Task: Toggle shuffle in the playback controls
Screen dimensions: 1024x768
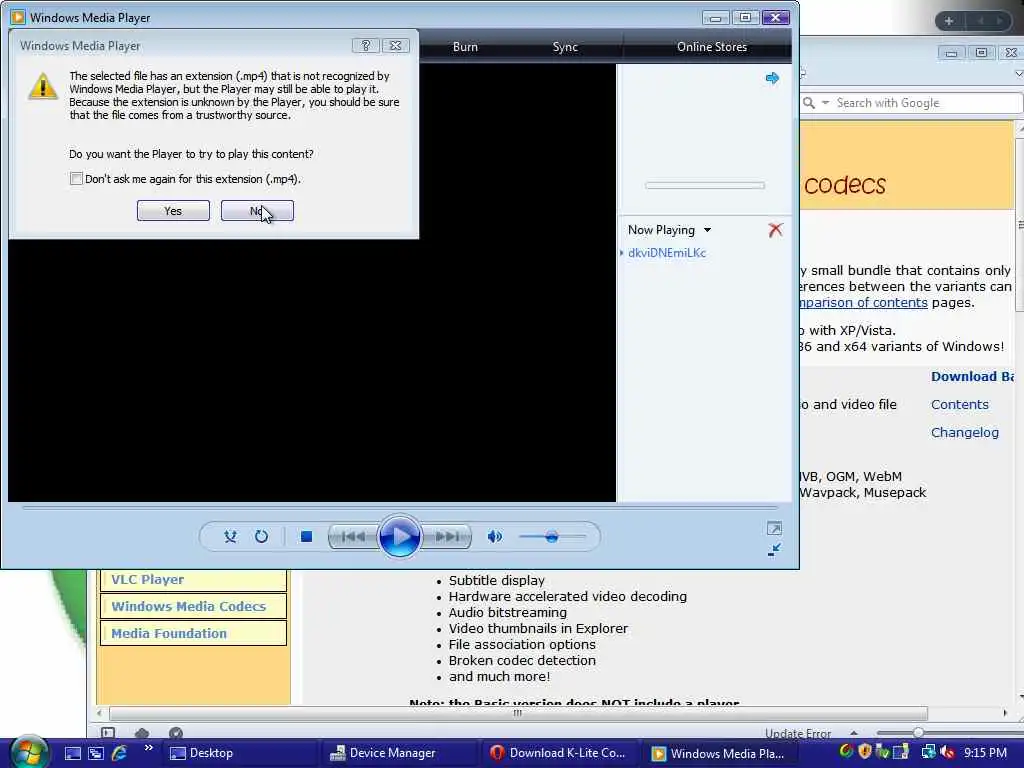Action: pos(230,537)
